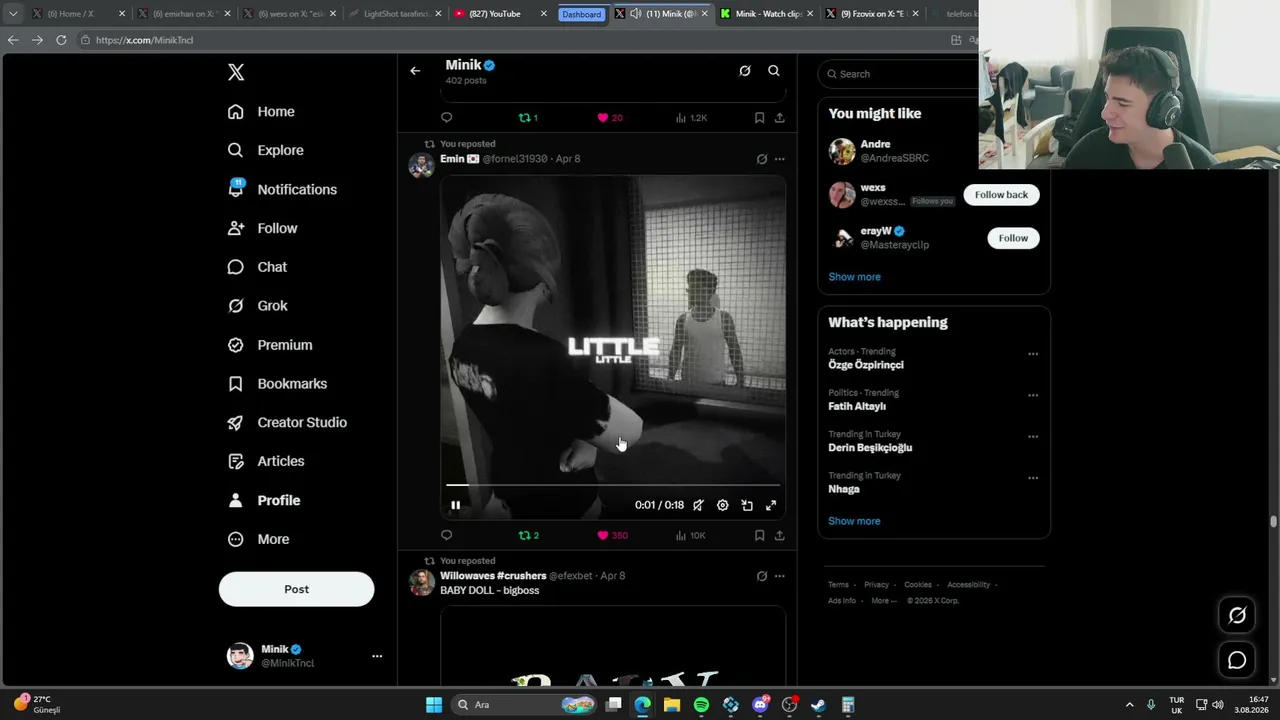Share Emin's post
Viewport: 1280px width, 720px height.
point(780,535)
